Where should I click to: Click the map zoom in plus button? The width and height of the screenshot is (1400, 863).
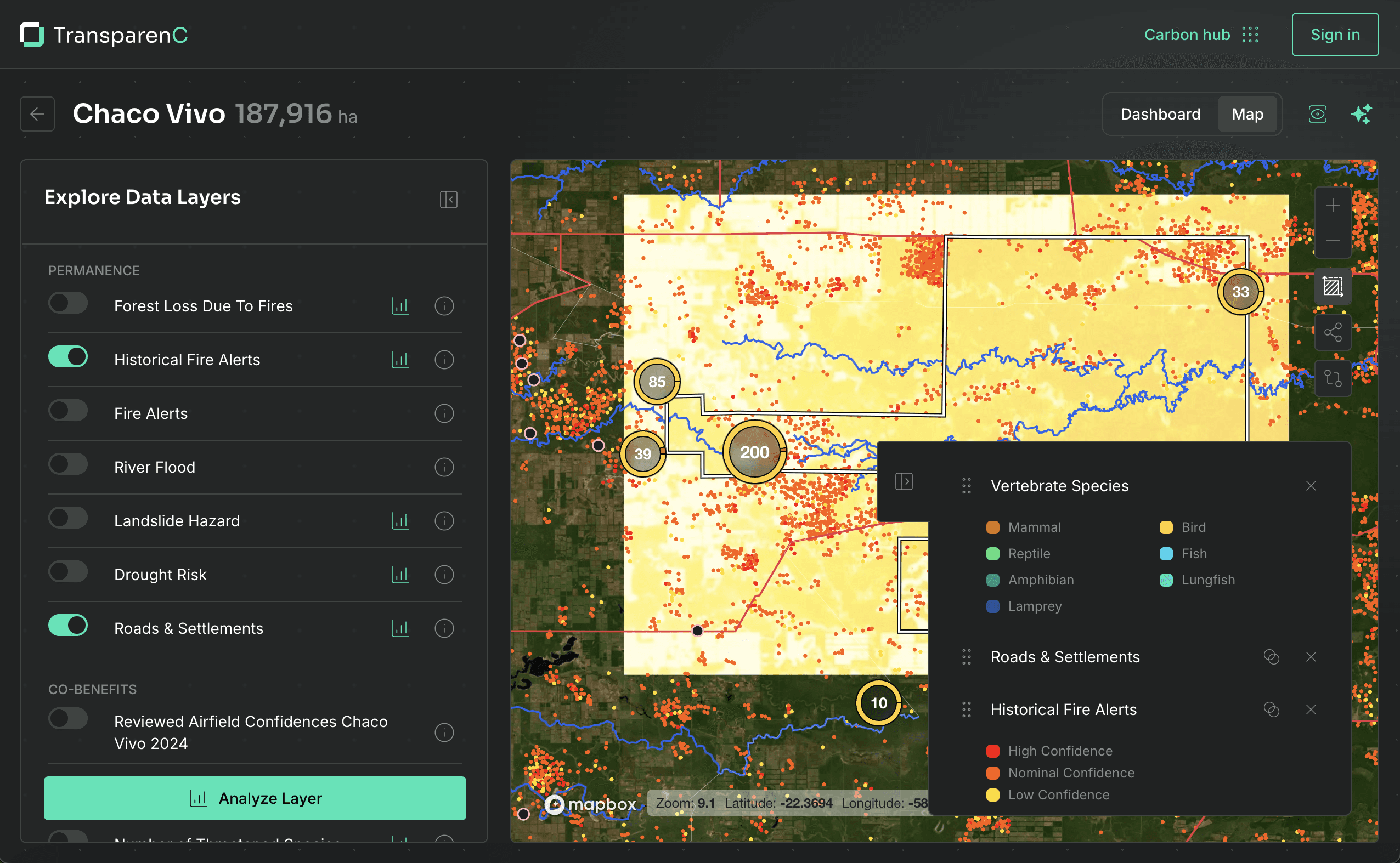(x=1333, y=206)
